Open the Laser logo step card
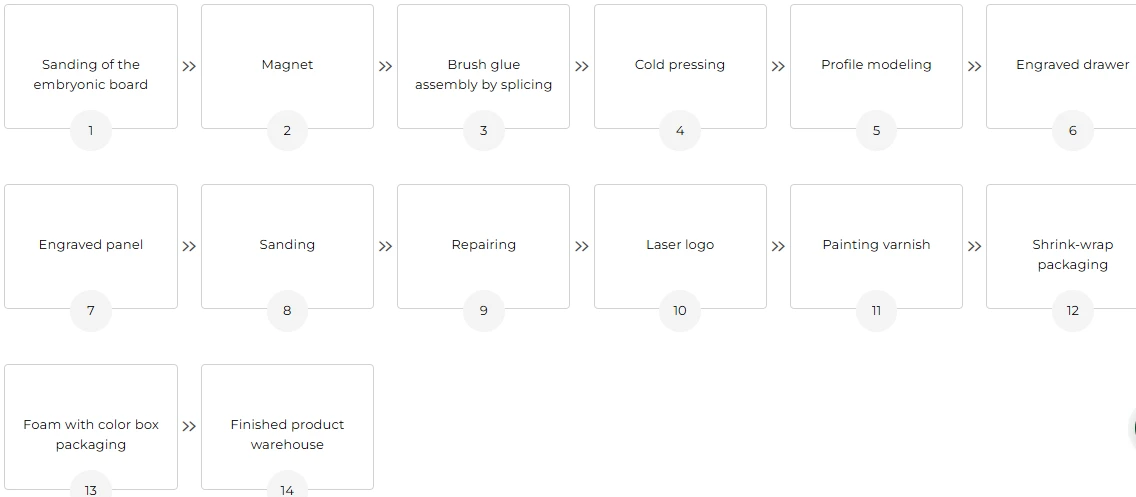 680,246
